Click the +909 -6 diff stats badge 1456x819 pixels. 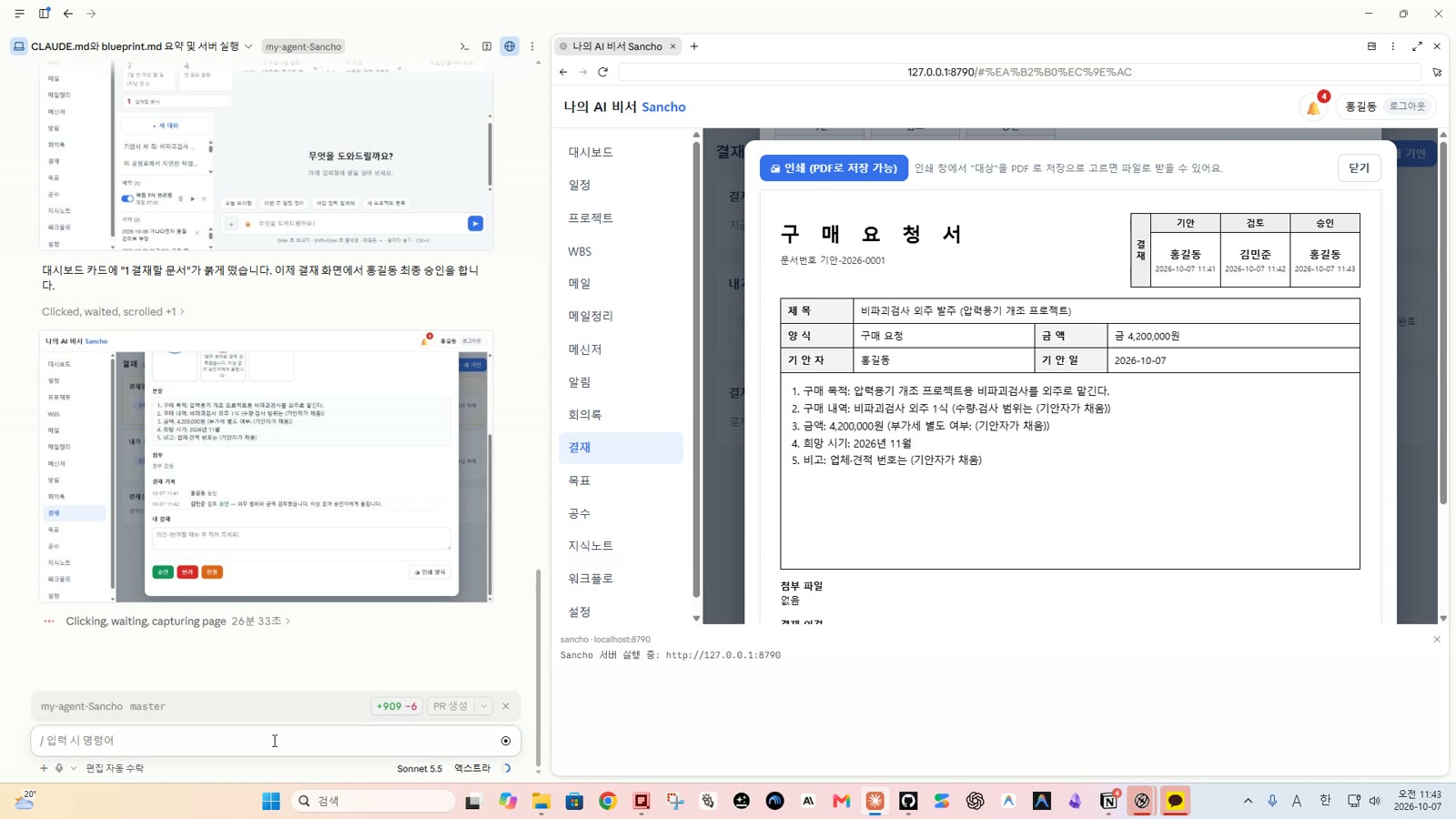click(x=396, y=706)
